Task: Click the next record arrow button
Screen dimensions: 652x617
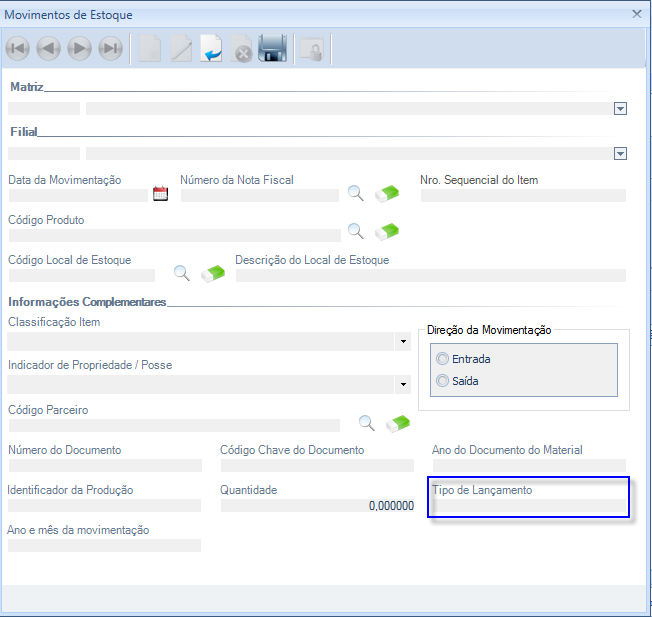Action: [x=79, y=48]
